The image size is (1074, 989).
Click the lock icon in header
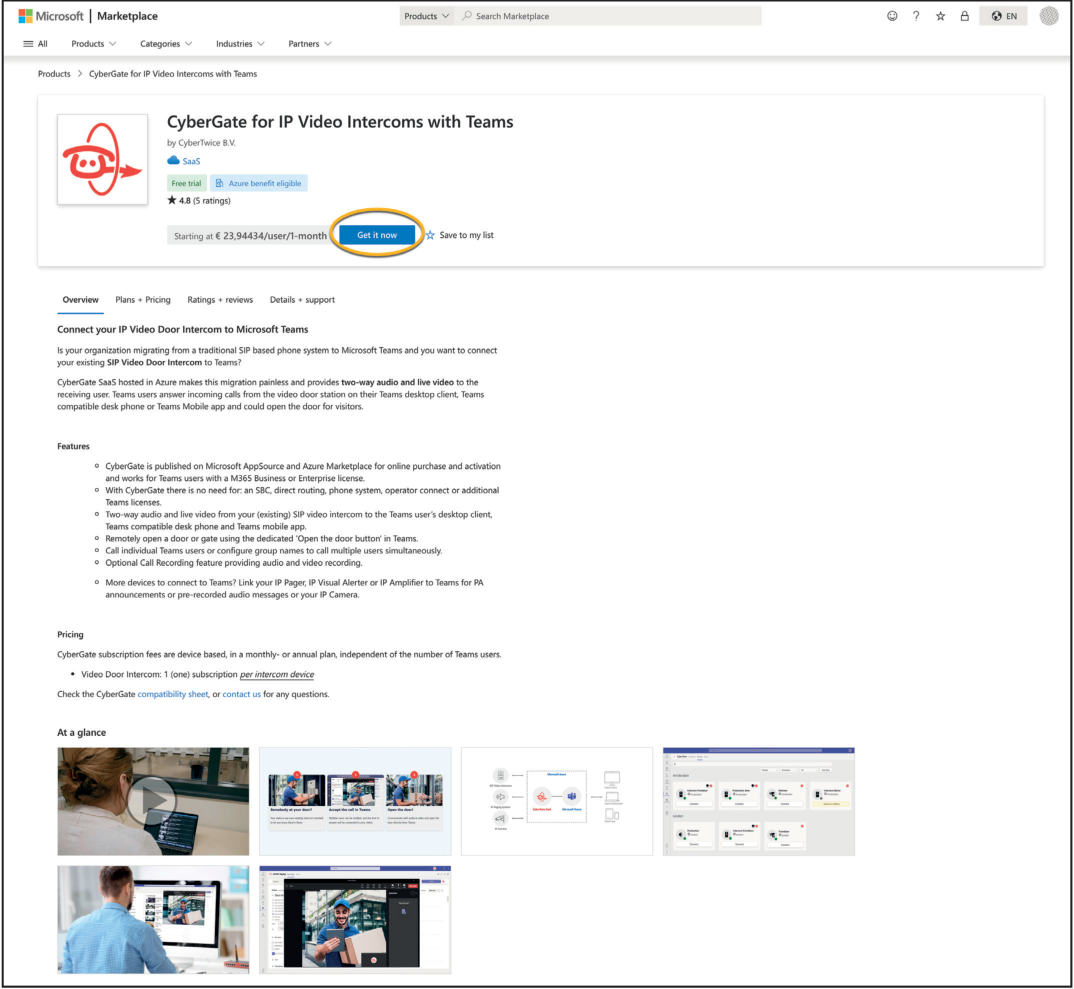coord(964,16)
